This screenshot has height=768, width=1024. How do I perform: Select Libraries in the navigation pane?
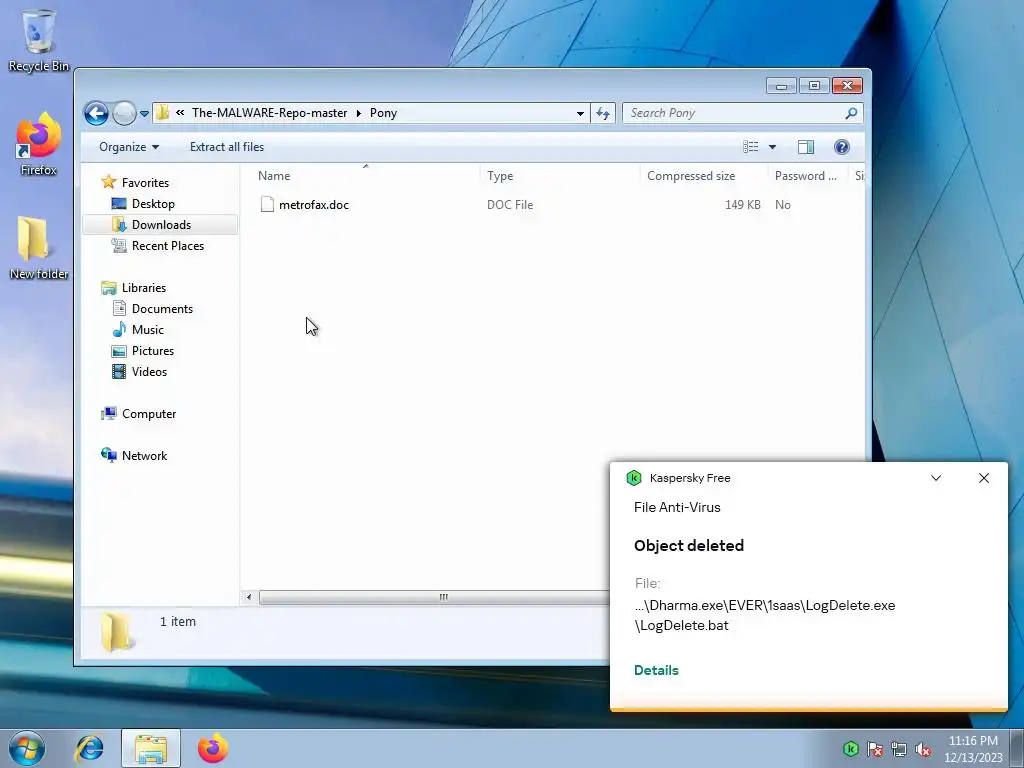144,288
